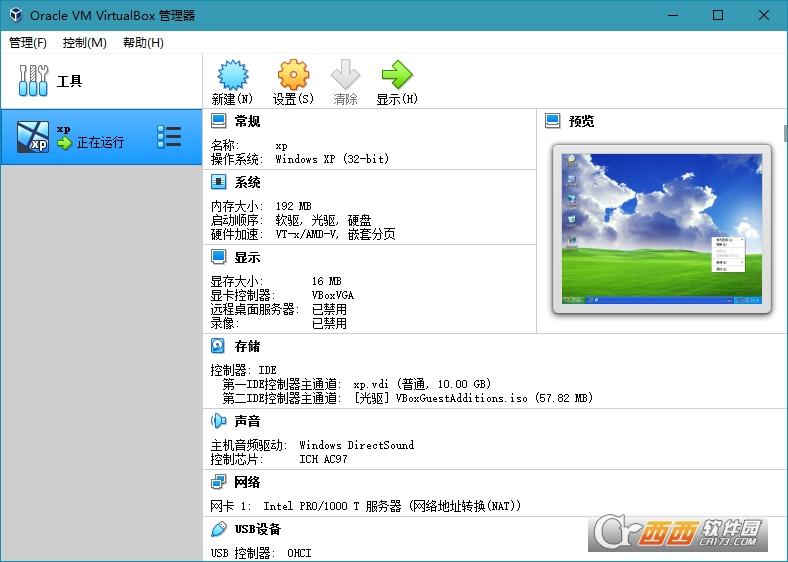Maximize the VirtualBox Manager window

click(x=718, y=15)
